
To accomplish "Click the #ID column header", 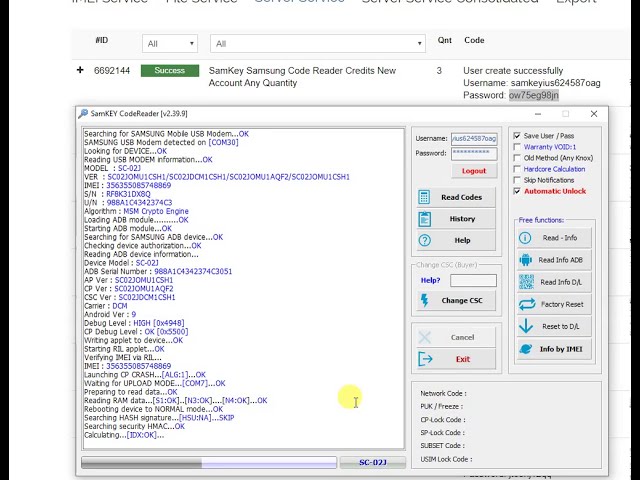I will (102, 40).
